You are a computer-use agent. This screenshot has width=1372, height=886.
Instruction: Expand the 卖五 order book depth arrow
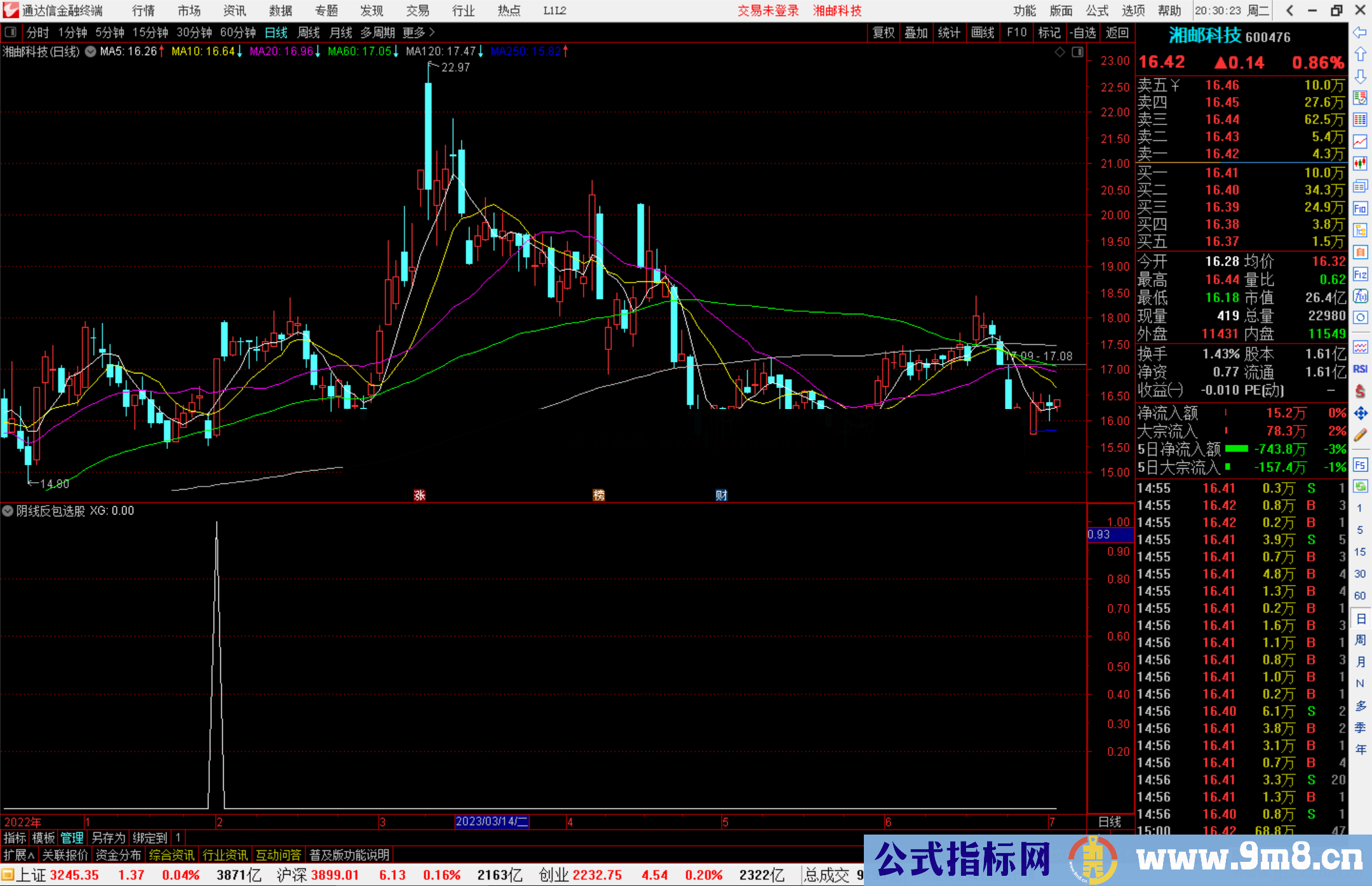[1175, 85]
